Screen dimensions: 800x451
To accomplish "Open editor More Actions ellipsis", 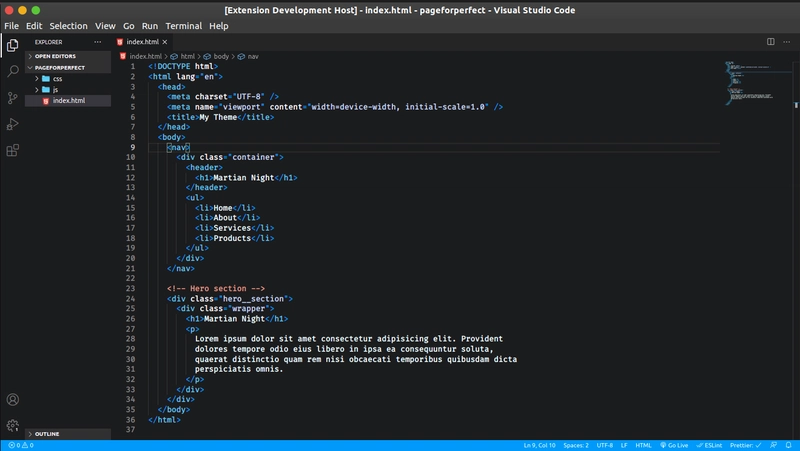I will click(786, 42).
